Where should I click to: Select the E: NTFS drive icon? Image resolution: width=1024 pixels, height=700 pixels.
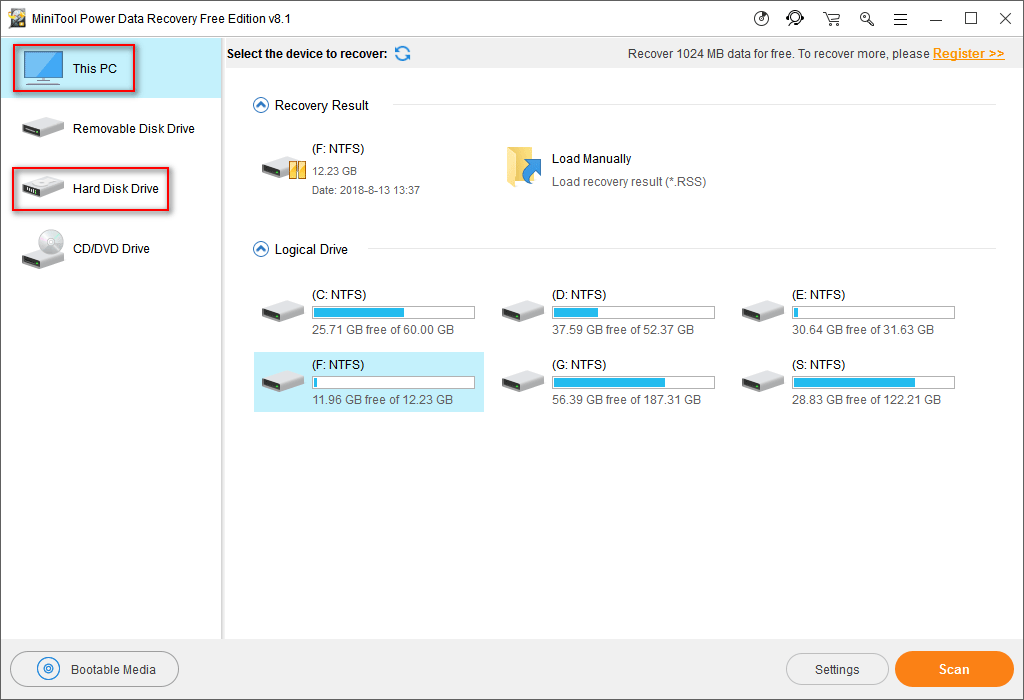click(763, 311)
